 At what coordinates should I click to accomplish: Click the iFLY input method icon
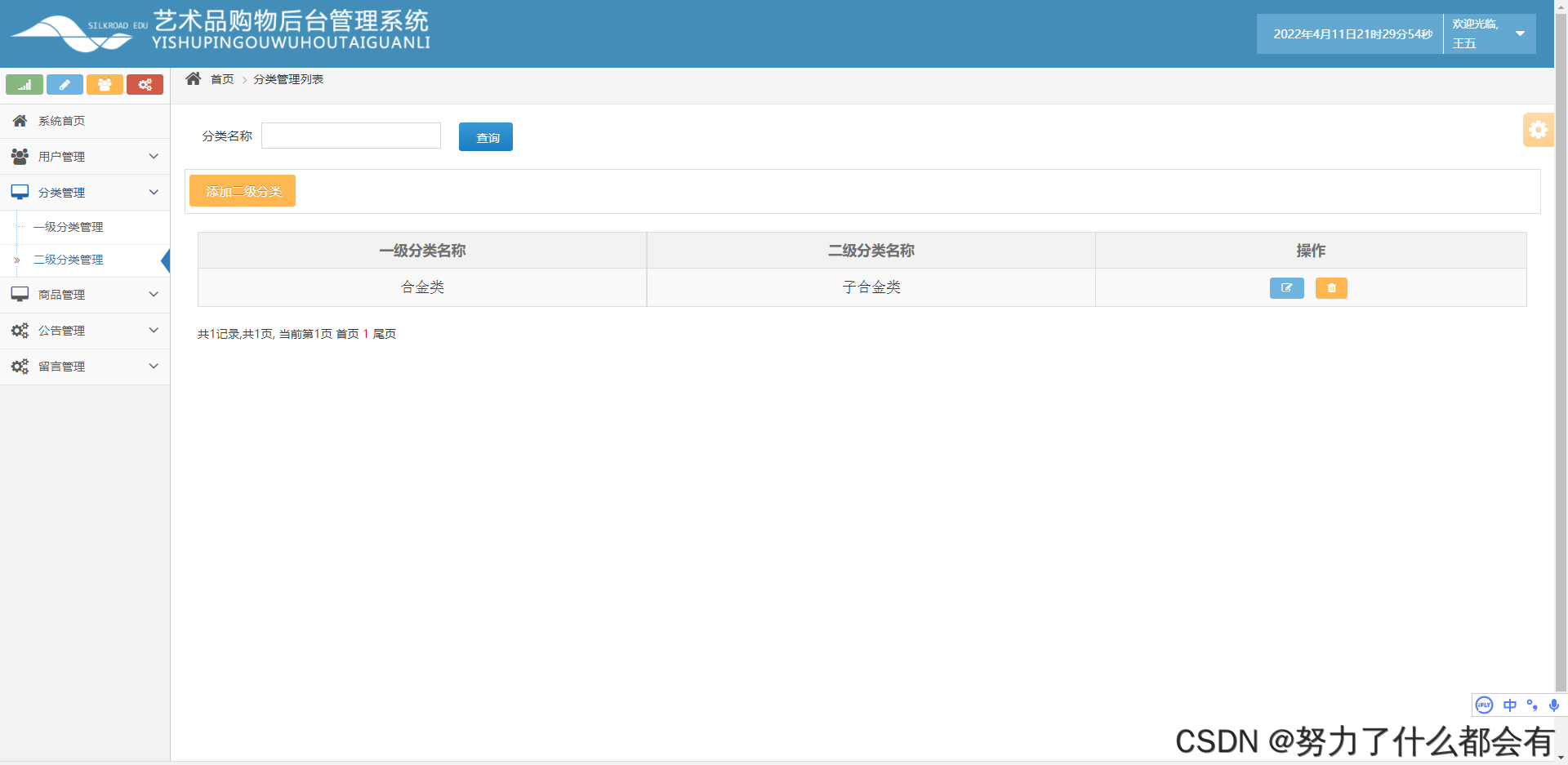pos(1484,705)
